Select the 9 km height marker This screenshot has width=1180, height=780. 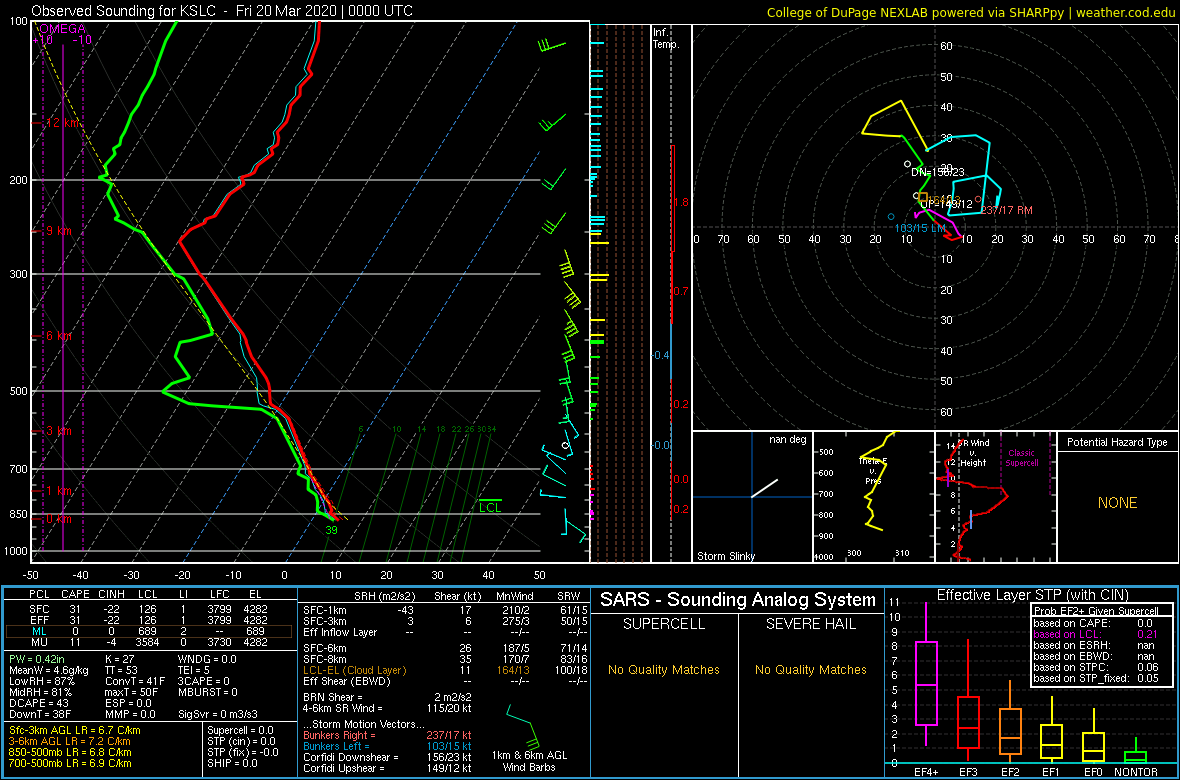point(59,231)
